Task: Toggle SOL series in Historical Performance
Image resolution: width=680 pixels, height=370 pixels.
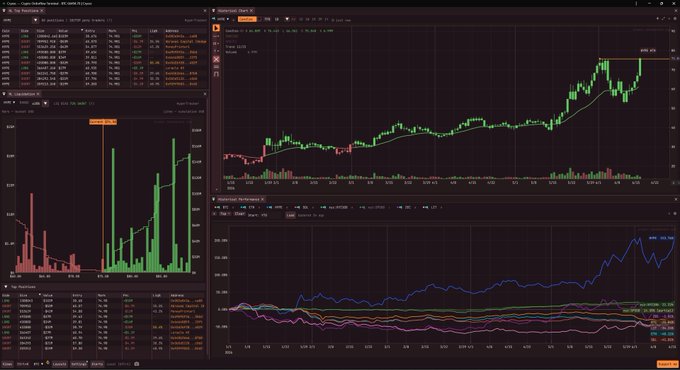Action: [302, 207]
